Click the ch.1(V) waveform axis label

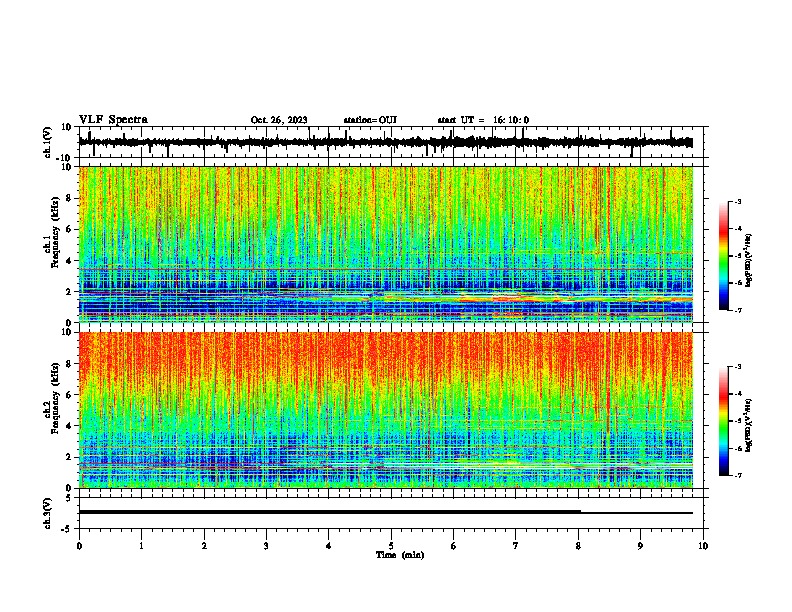coord(48,142)
